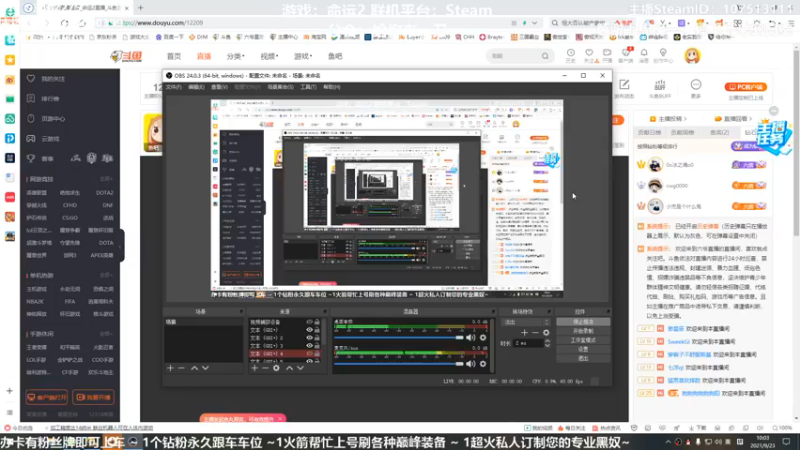Open Douyu notifications bell icon
This screenshot has width=800, height=450.
click(644, 53)
